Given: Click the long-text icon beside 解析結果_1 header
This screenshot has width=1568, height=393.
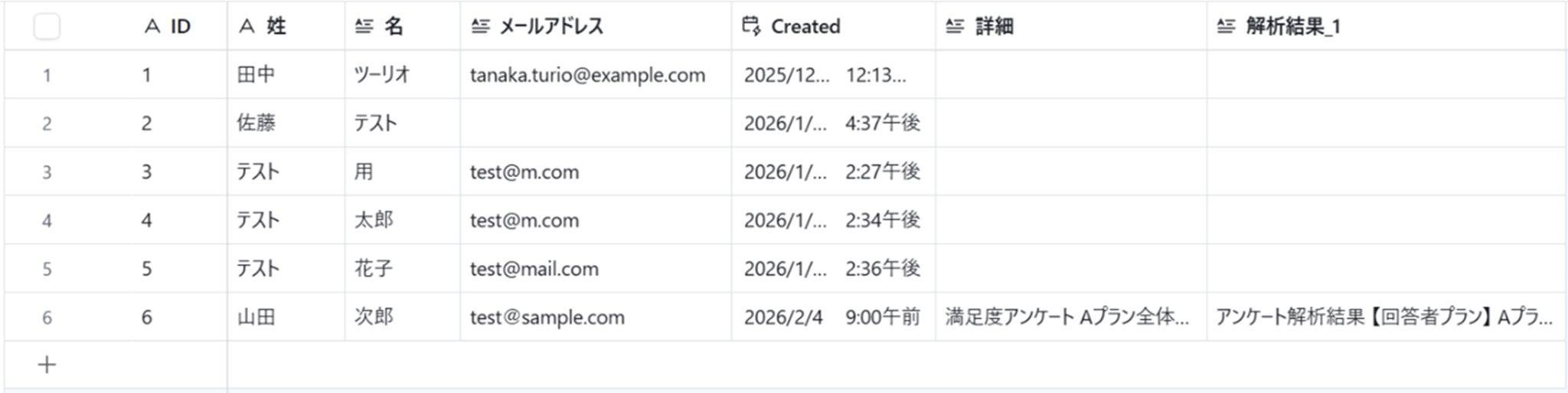Looking at the screenshot, I should click(1226, 27).
